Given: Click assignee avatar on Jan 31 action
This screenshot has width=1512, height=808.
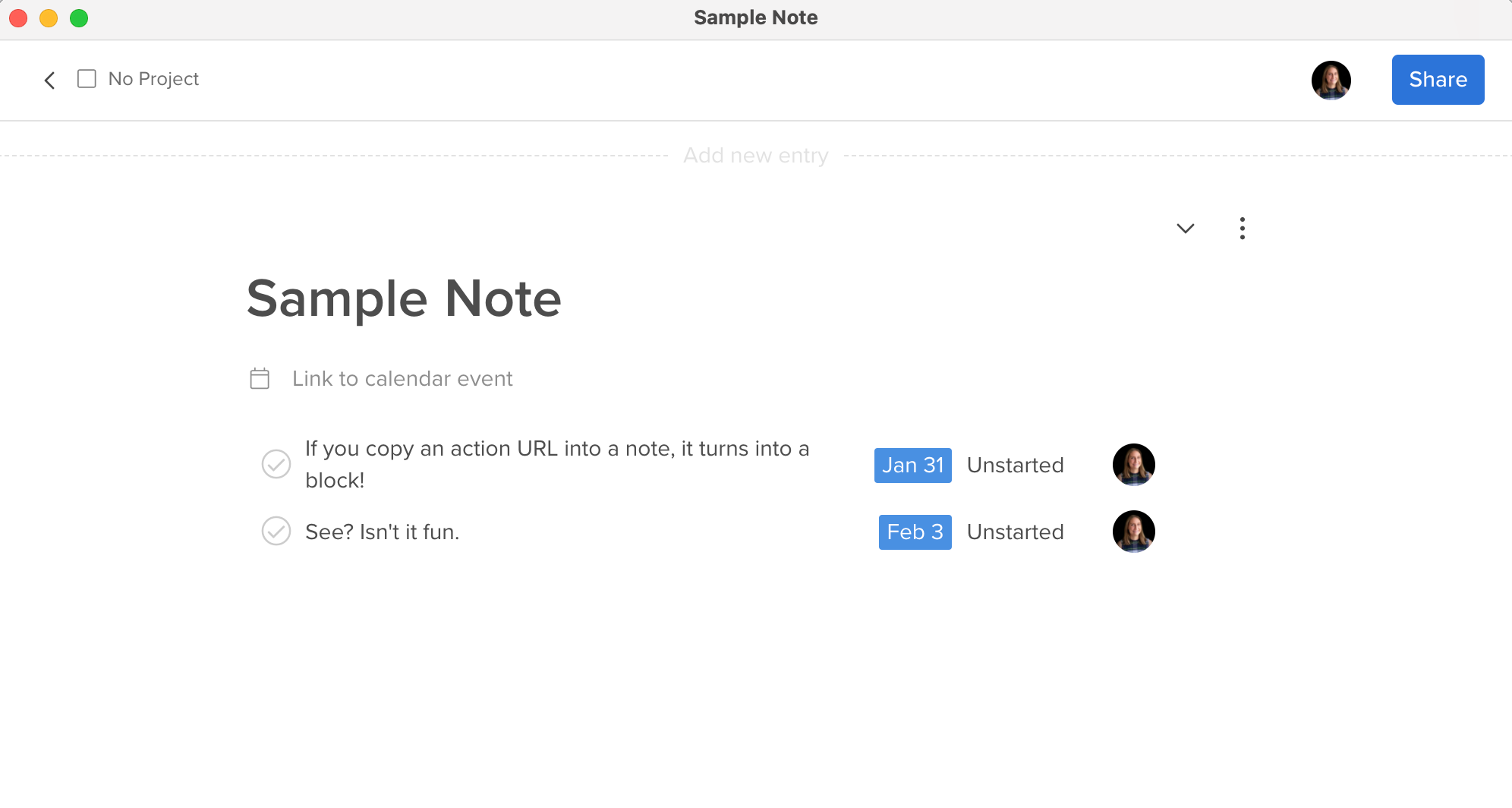Looking at the screenshot, I should point(1133,465).
